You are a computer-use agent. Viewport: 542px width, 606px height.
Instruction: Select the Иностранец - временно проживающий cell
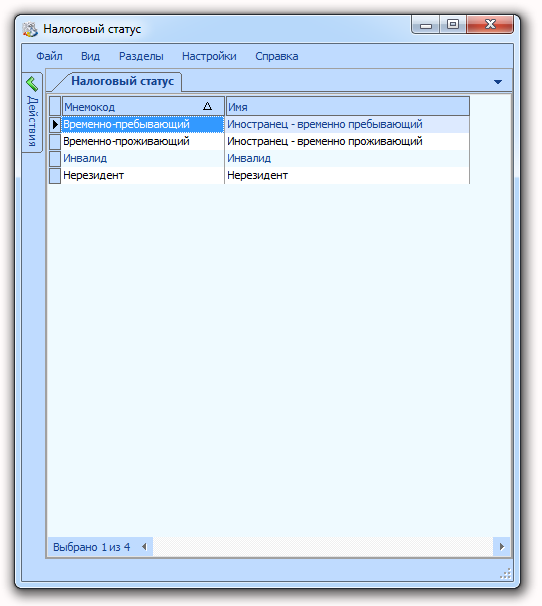tap(347, 141)
